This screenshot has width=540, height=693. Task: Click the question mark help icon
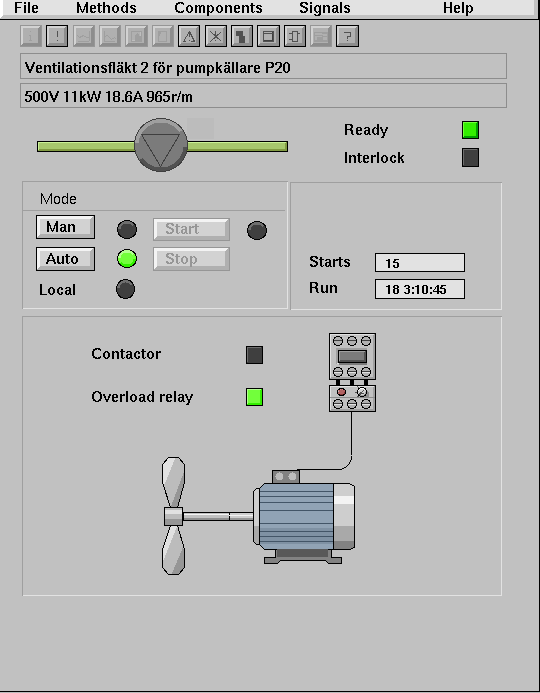(347, 36)
